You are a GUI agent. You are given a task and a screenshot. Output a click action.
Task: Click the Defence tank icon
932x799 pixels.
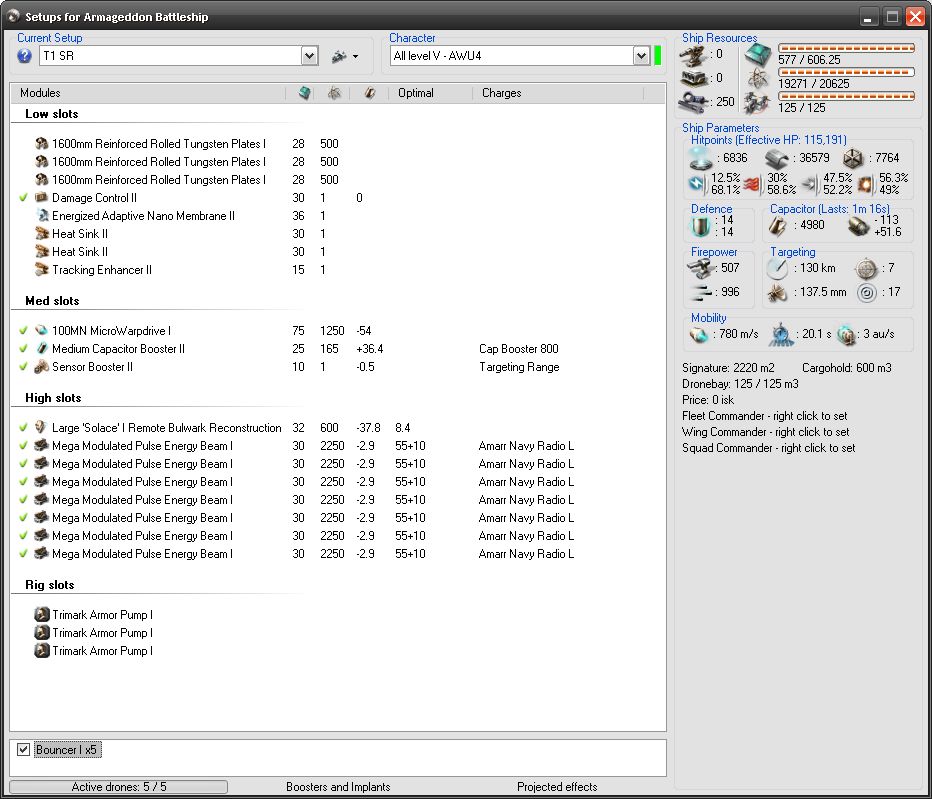(x=701, y=226)
